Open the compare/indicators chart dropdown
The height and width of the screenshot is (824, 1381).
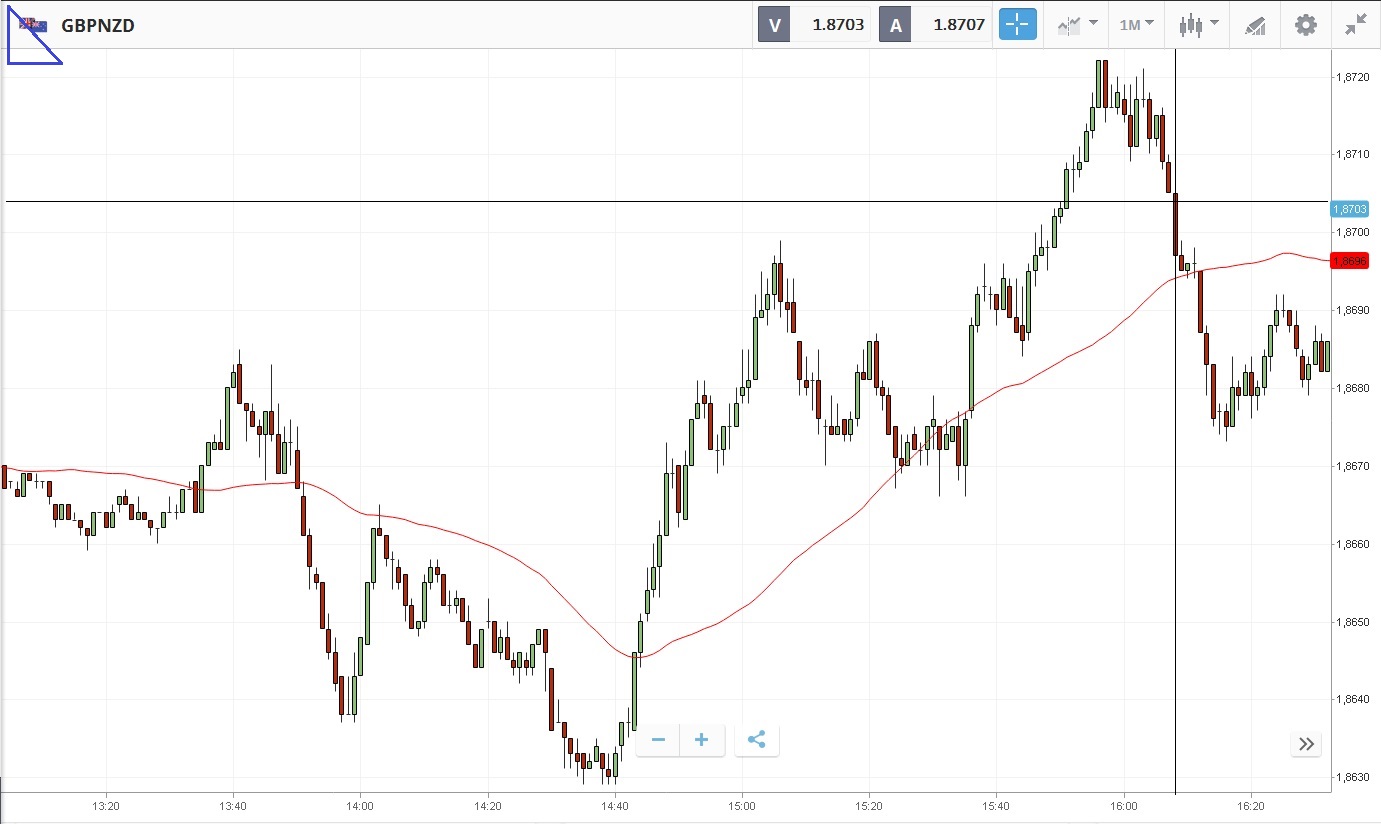pos(1076,25)
